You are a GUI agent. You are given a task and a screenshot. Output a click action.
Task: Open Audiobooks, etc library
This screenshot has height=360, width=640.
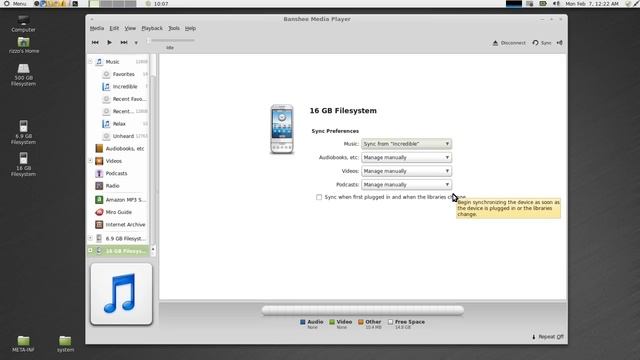[120, 149]
